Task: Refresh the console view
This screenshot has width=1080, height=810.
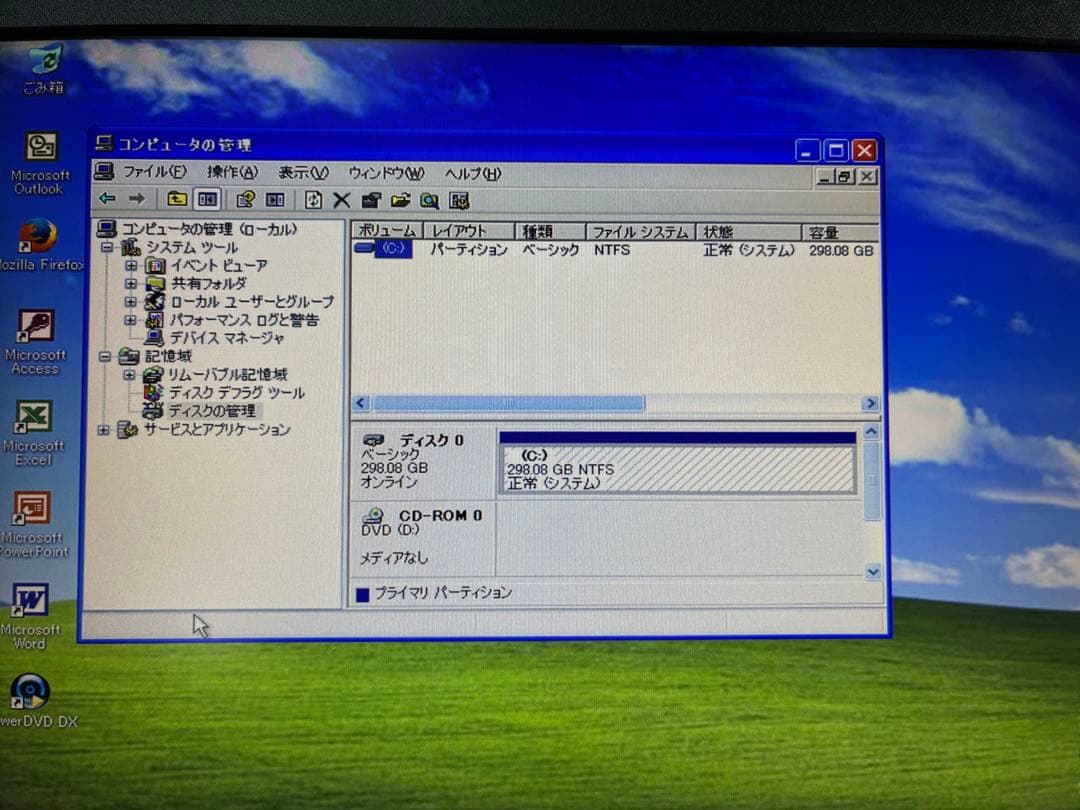Action: pos(313,200)
